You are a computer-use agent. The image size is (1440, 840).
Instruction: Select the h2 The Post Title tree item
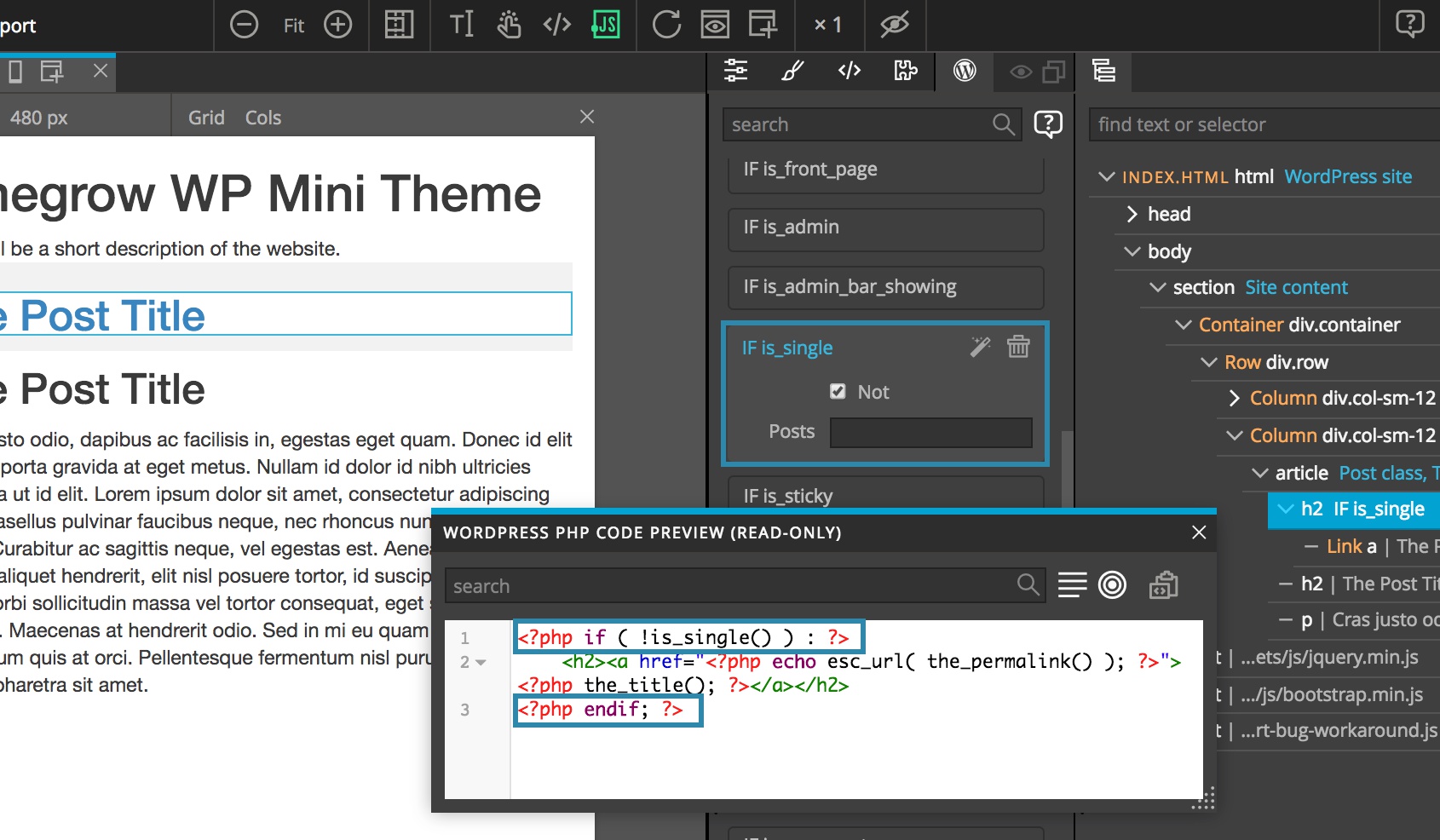point(1368,584)
